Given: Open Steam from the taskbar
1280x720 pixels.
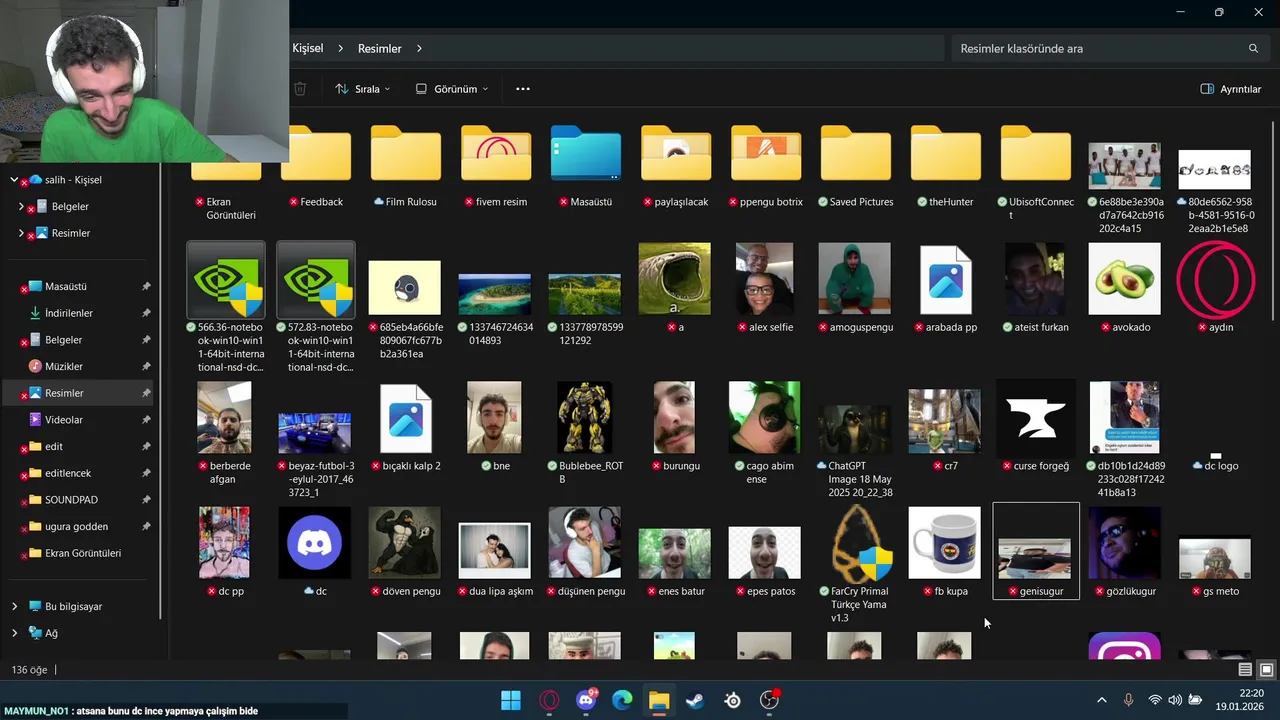Looking at the screenshot, I should point(695,700).
